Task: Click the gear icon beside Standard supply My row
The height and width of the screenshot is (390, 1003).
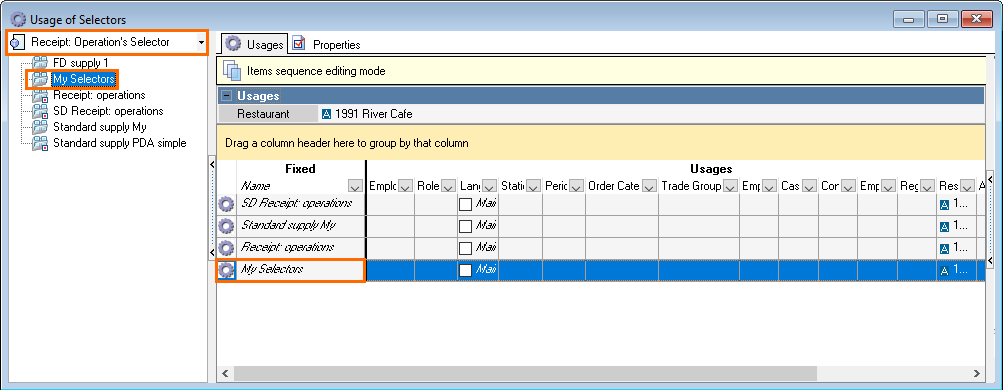Action: point(225,226)
